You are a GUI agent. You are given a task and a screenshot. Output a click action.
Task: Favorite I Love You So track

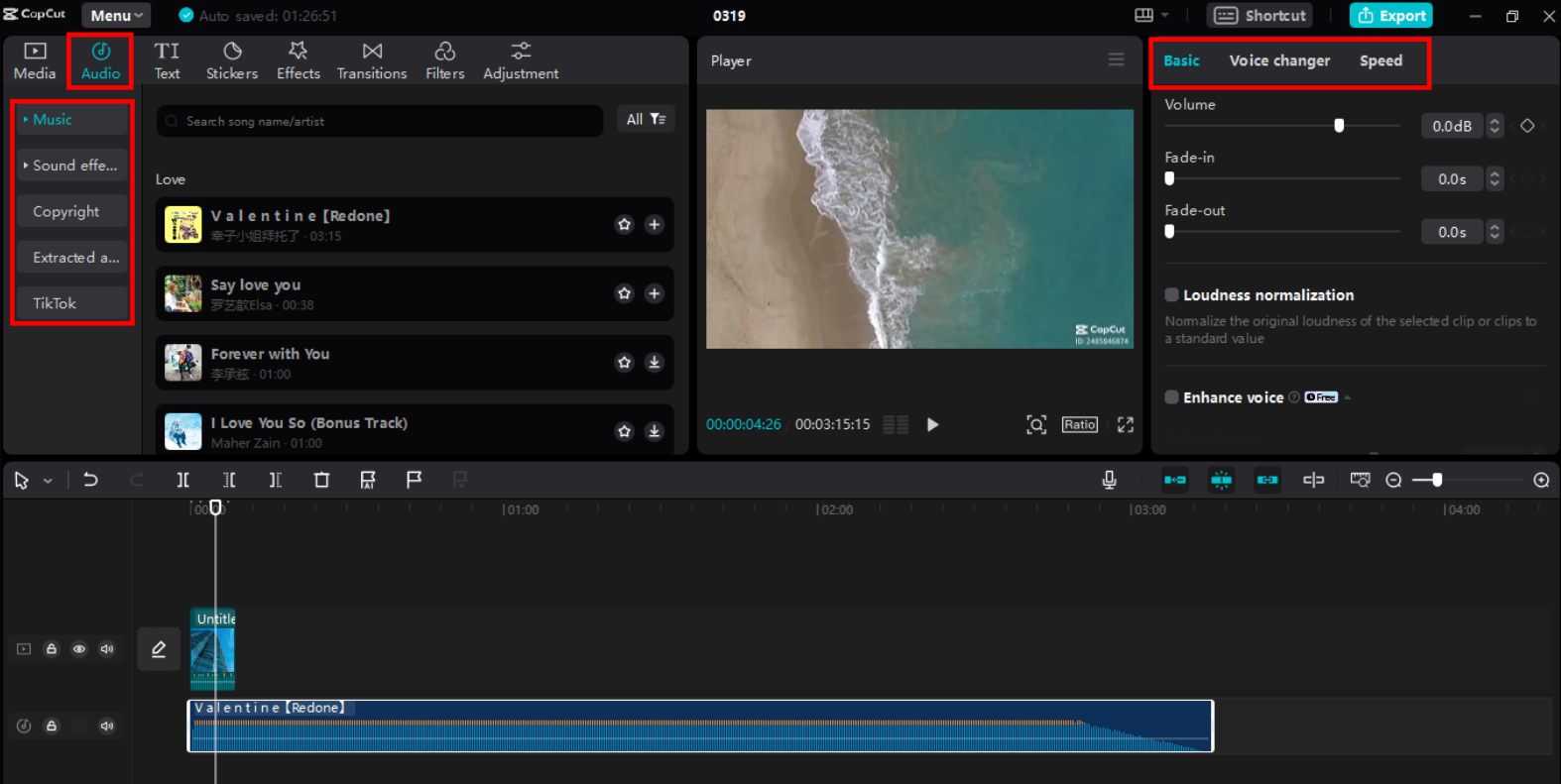624,431
